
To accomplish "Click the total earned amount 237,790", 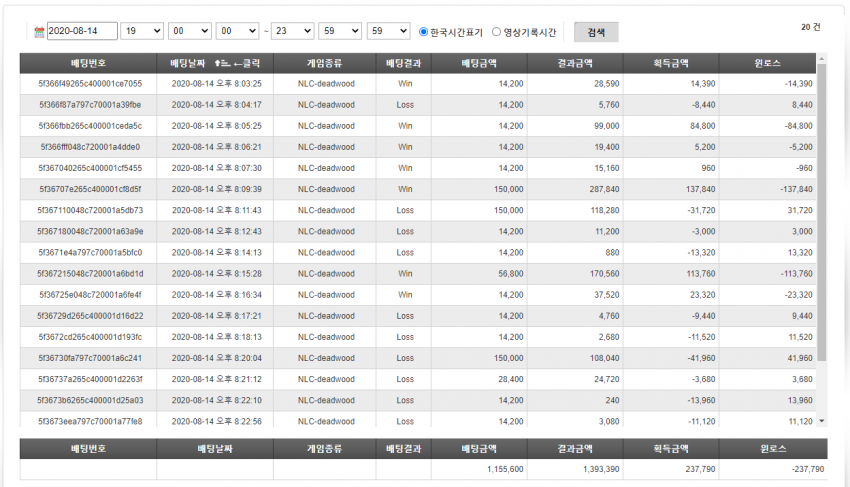I will click(x=700, y=469).
